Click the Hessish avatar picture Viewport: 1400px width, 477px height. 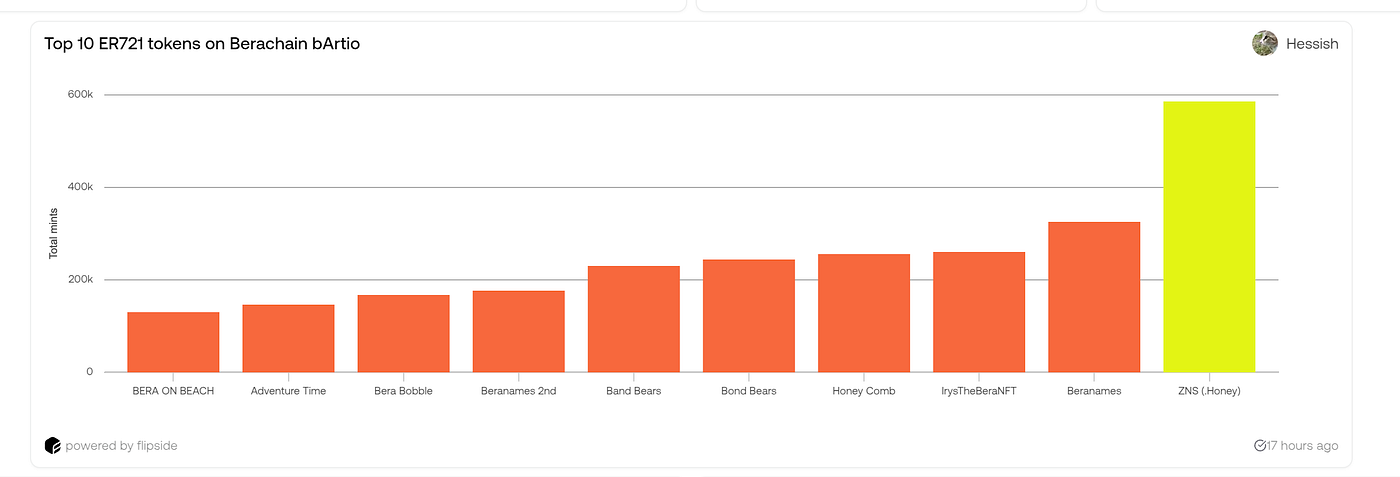[x=1265, y=43]
